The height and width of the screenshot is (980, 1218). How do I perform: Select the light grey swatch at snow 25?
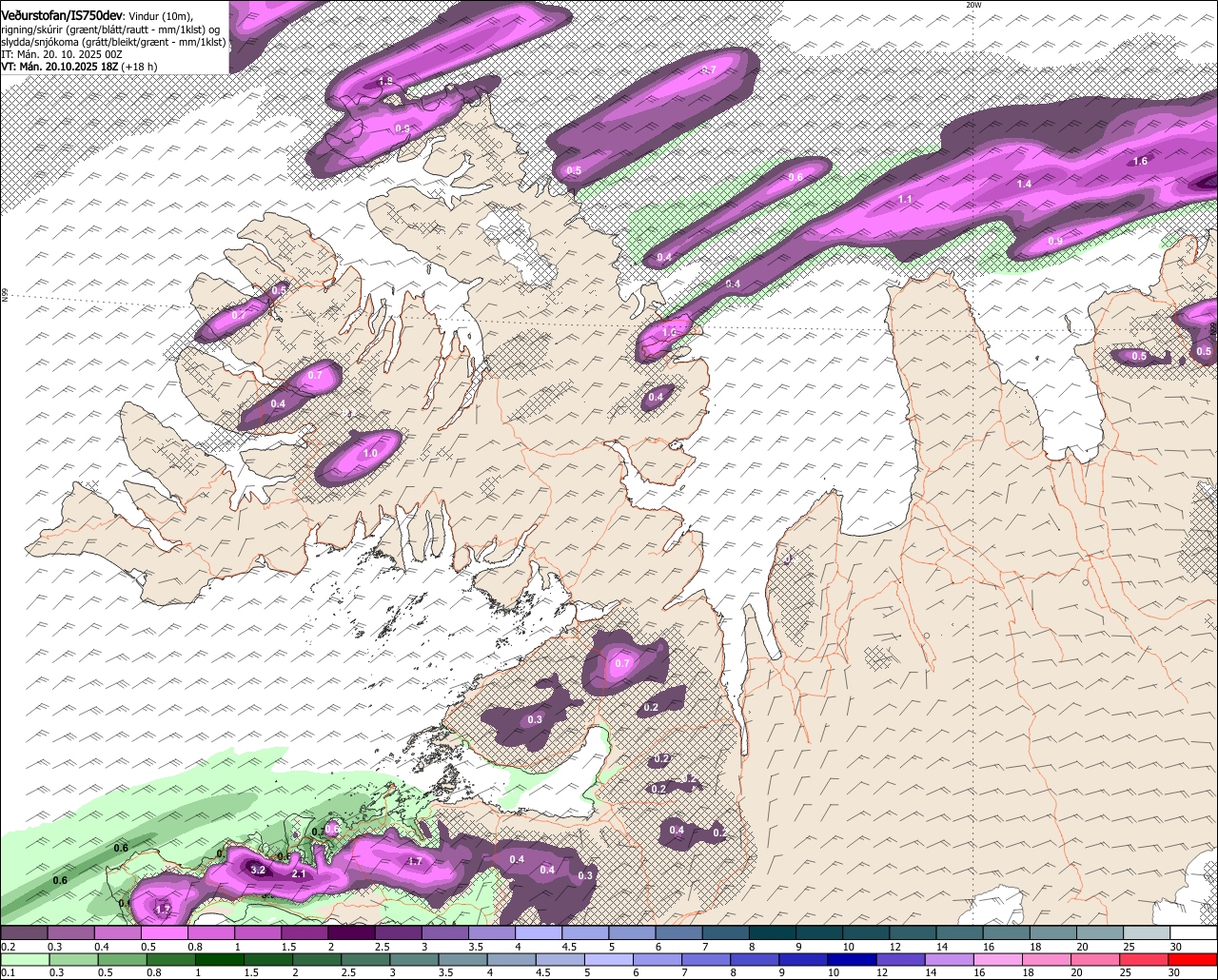point(1147,933)
